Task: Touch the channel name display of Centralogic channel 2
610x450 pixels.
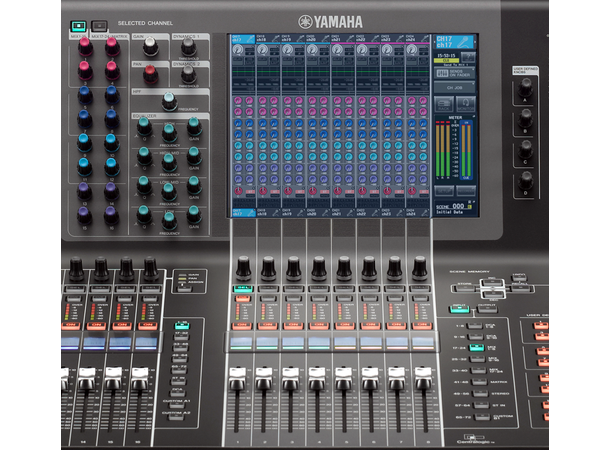Action: (x=267, y=343)
